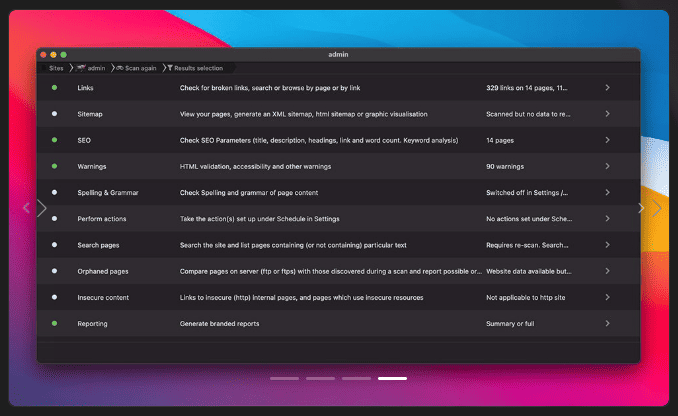Click the green status dot beside Warnings
Image resolution: width=678 pixels, height=416 pixels.
[54, 166]
